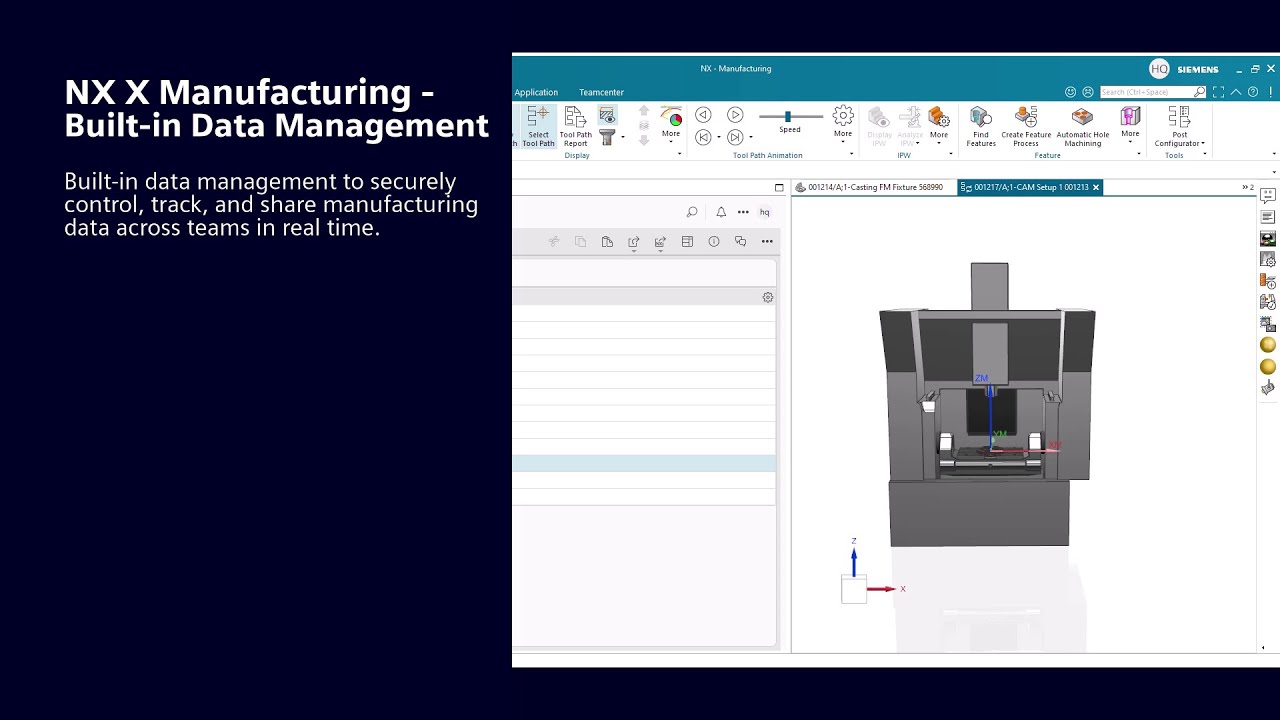
Task: Open the Application ribbon tab
Action: 536,92
